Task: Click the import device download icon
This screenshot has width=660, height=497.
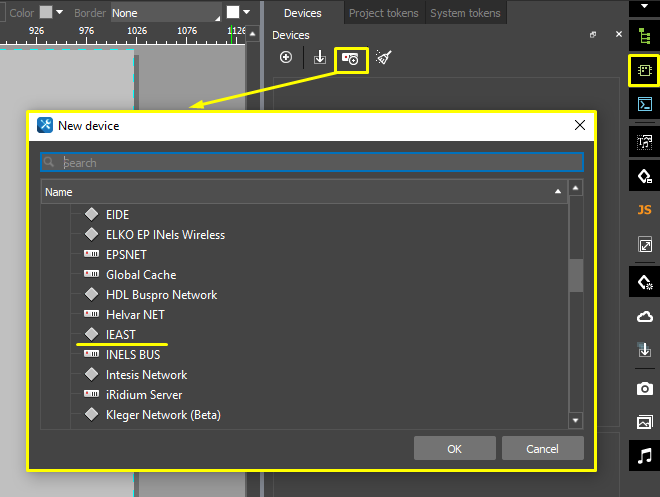Action: (x=320, y=58)
